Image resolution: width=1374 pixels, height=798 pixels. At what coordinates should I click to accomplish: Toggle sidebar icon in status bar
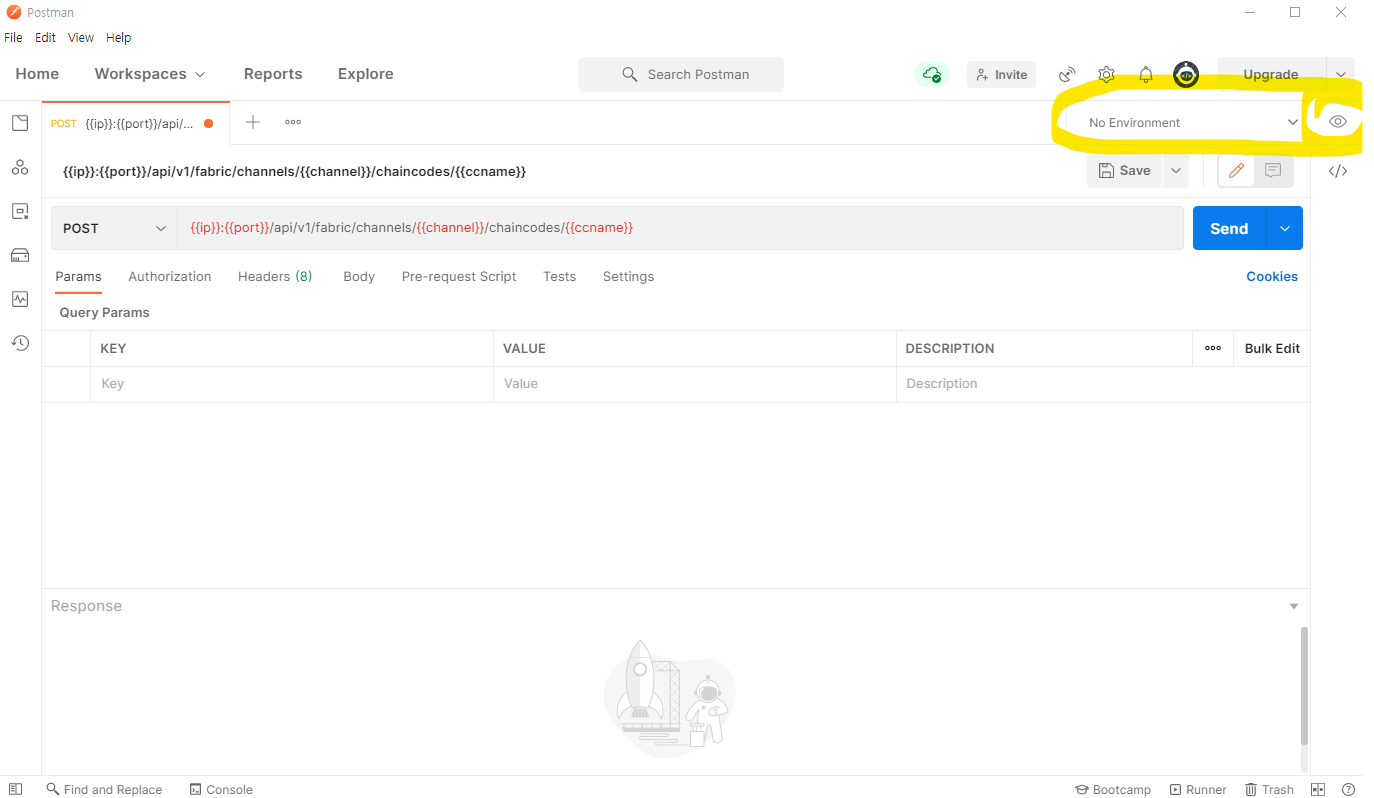pyautogui.click(x=15, y=789)
